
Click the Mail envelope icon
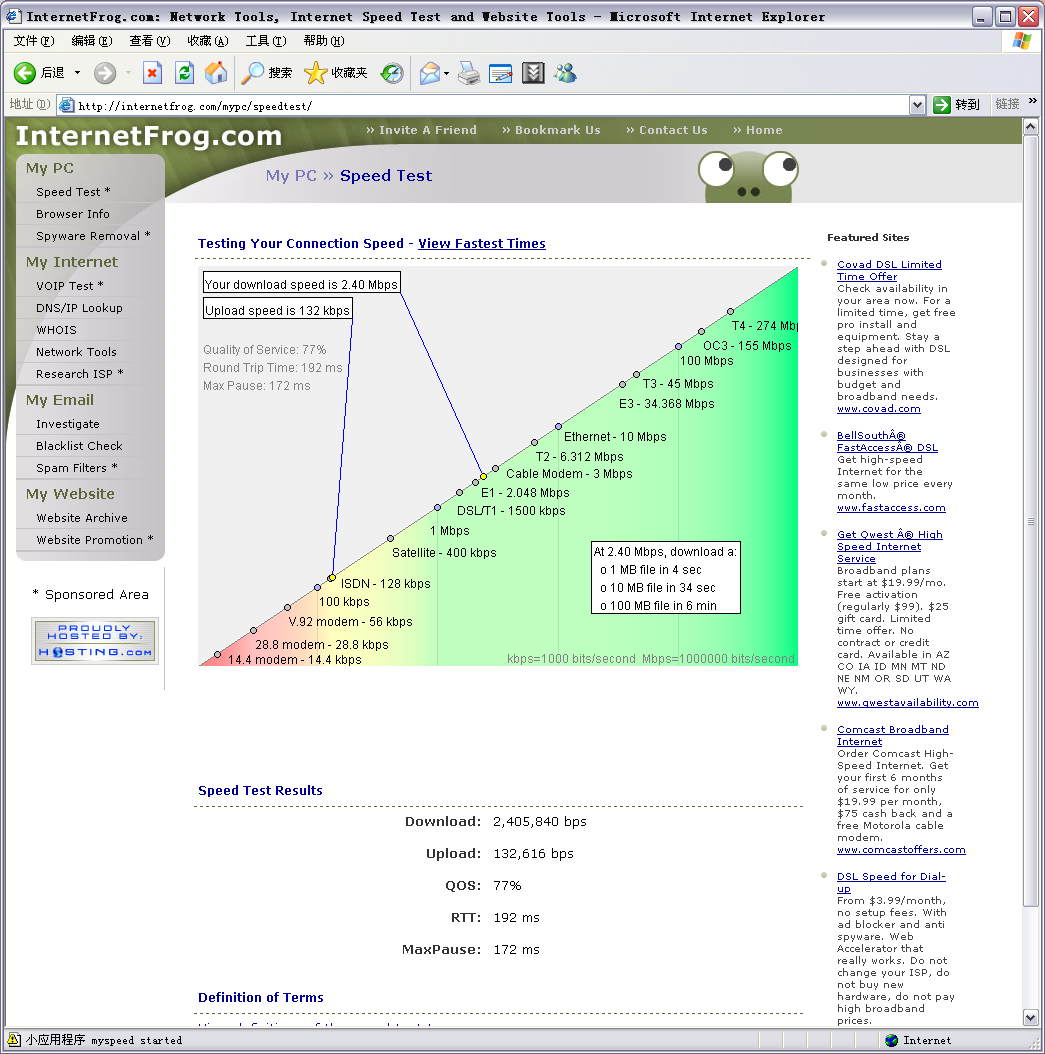(430, 73)
